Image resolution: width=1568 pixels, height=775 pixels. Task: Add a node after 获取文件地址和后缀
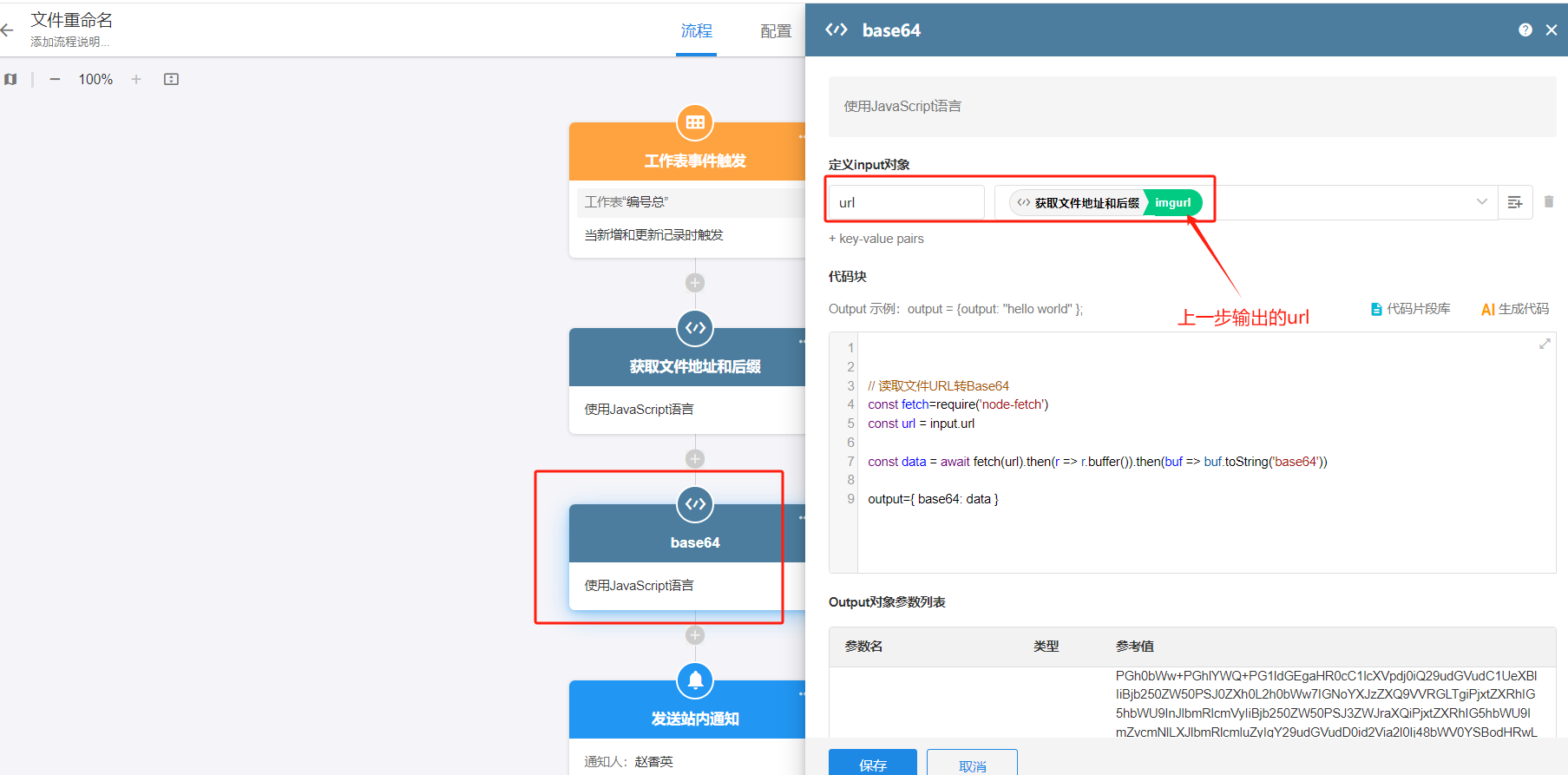695,459
